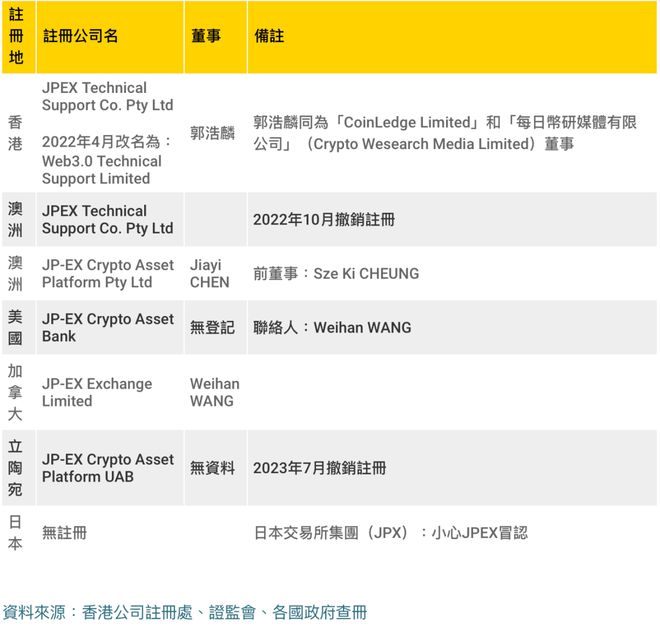This screenshot has height=632, width=660.
Task: Select JP-EX Crypto Asset Bank
Action: (107, 327)
